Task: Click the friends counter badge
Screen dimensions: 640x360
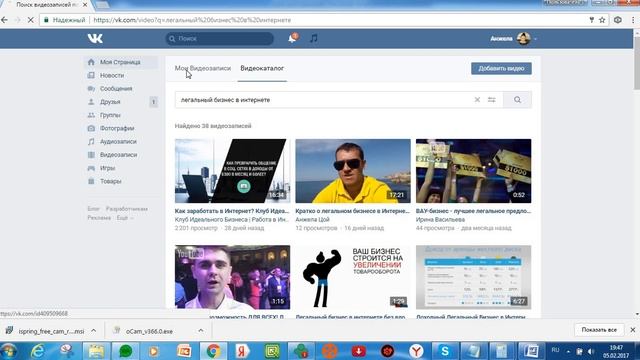Action: tap(153, 102)
